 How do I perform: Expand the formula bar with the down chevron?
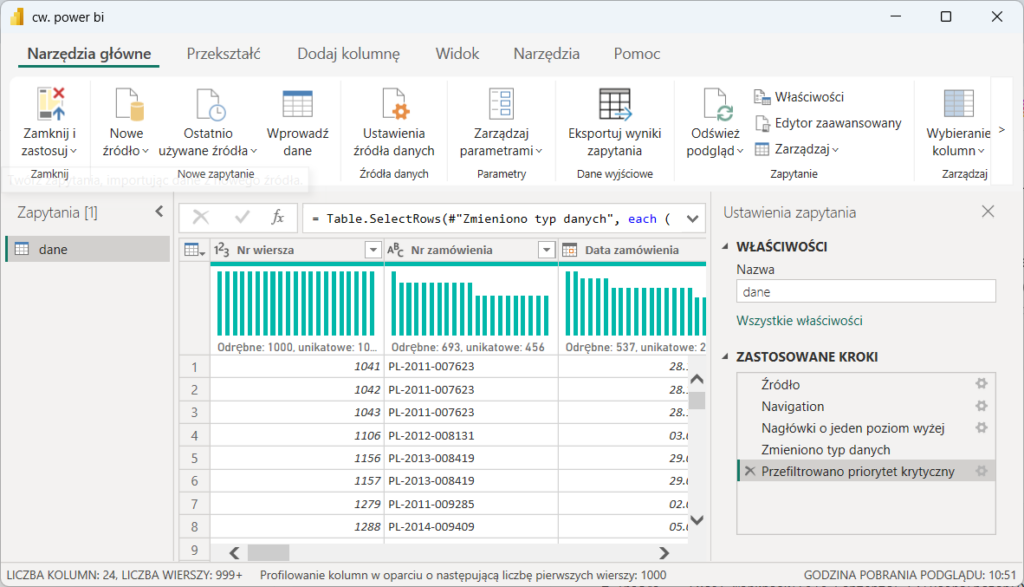click(x=692, y=219)
